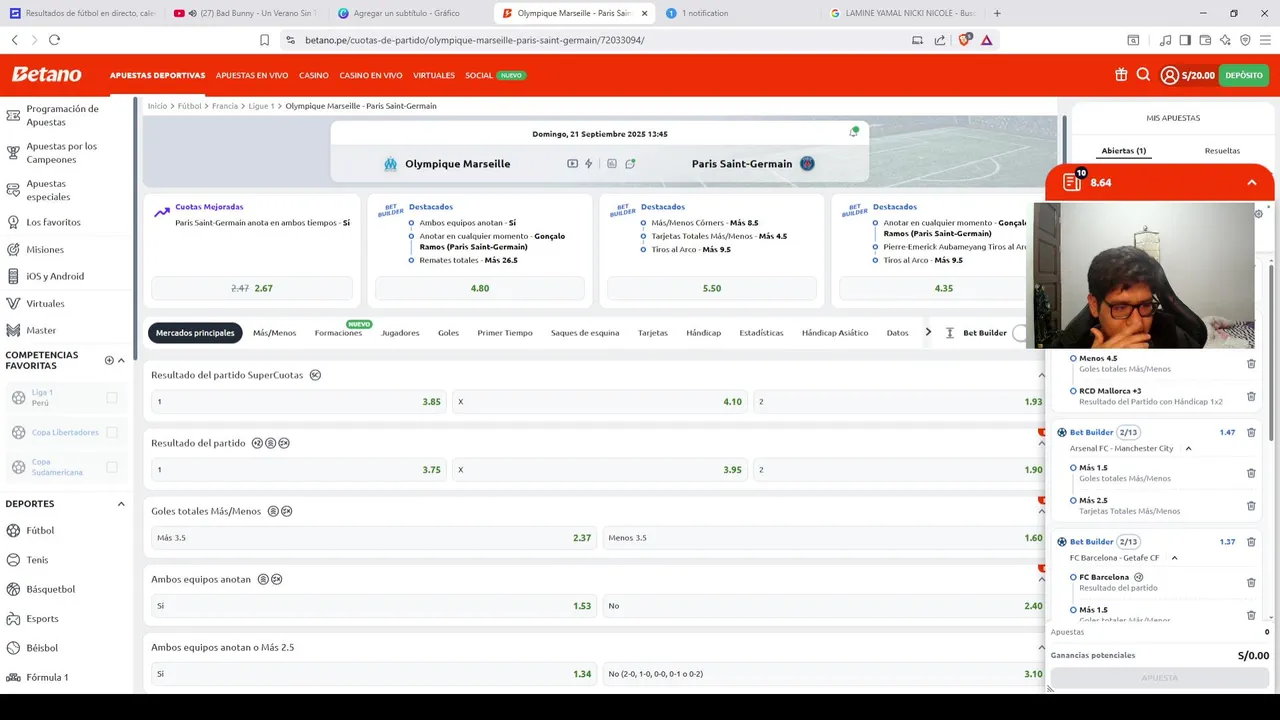Switch to the Bad Bunny YouTube browser tab
Image resolution: width=1280 pixels, height=720 pixels.
click(x=246, y=13)
